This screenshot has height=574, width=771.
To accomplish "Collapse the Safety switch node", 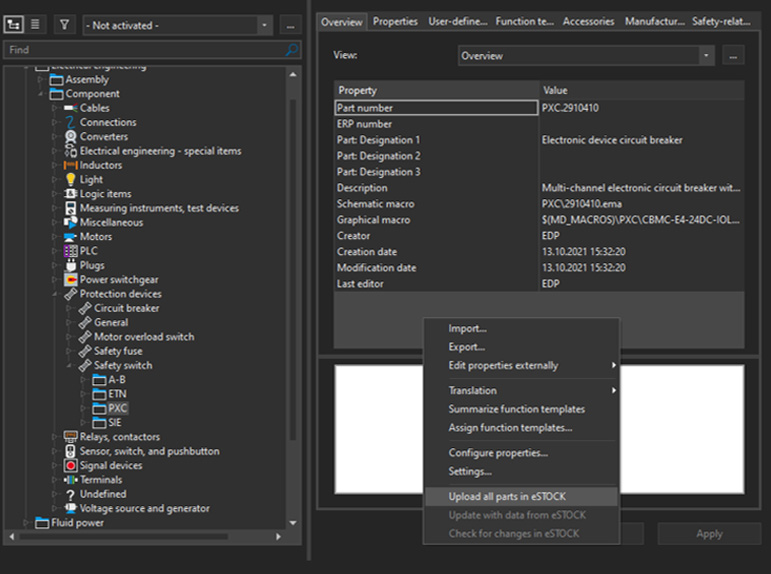I will tap(69, 366).
